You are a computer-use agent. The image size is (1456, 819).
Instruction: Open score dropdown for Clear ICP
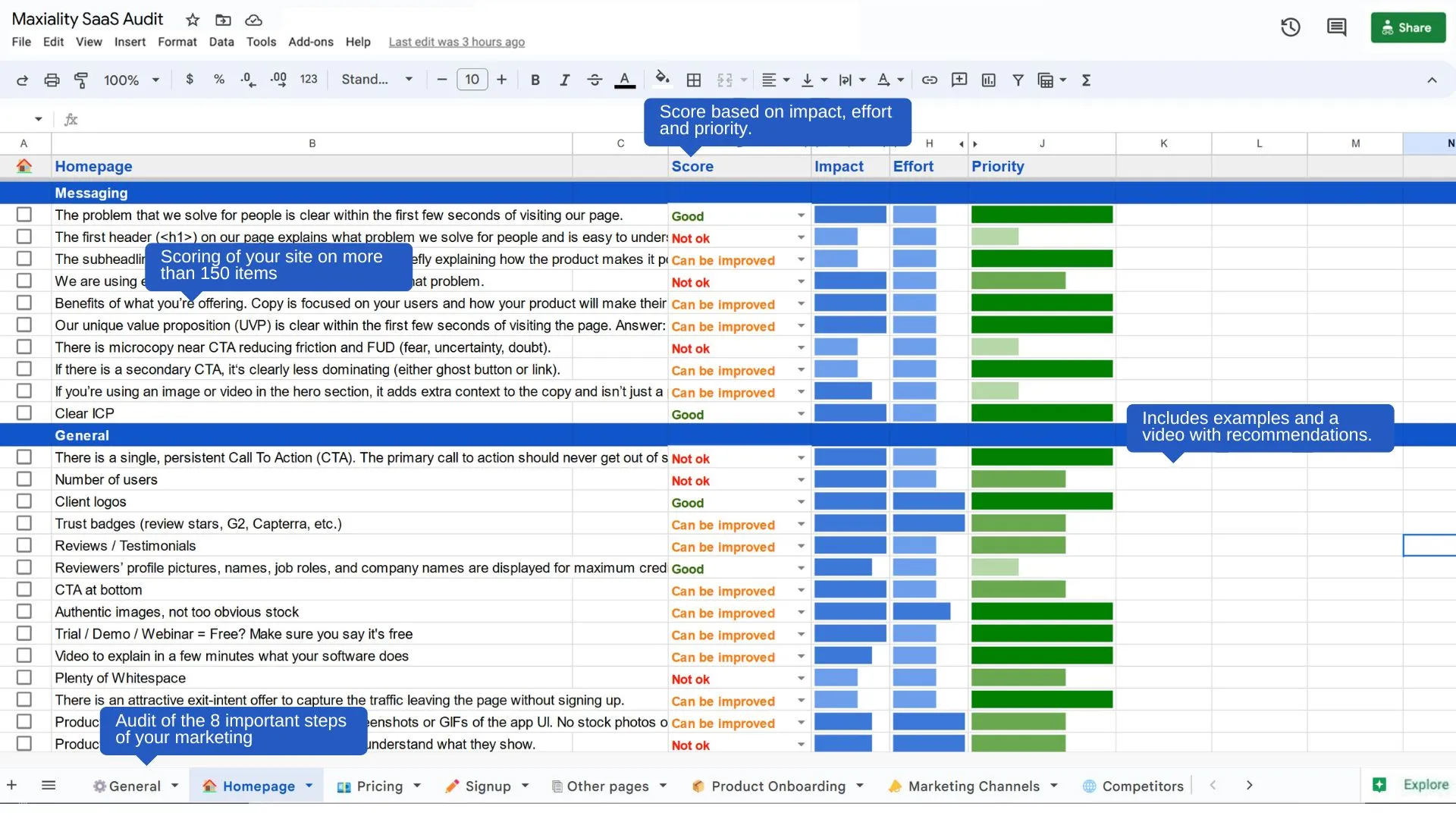coord(801,414)
